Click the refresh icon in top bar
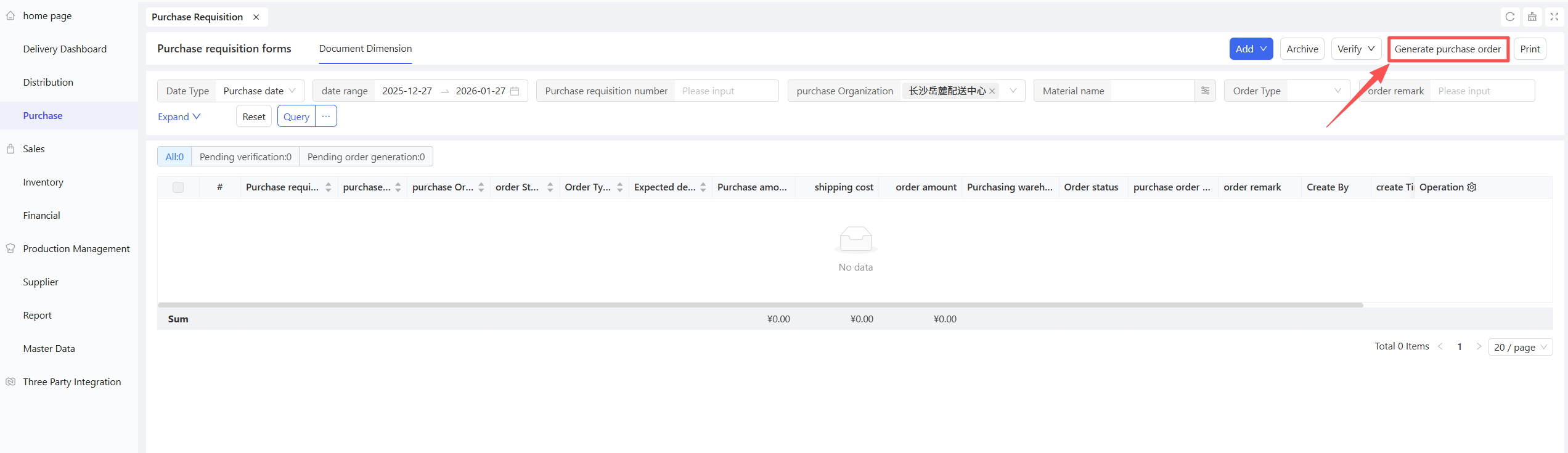1568x453 pixels. click(1509, 17)
